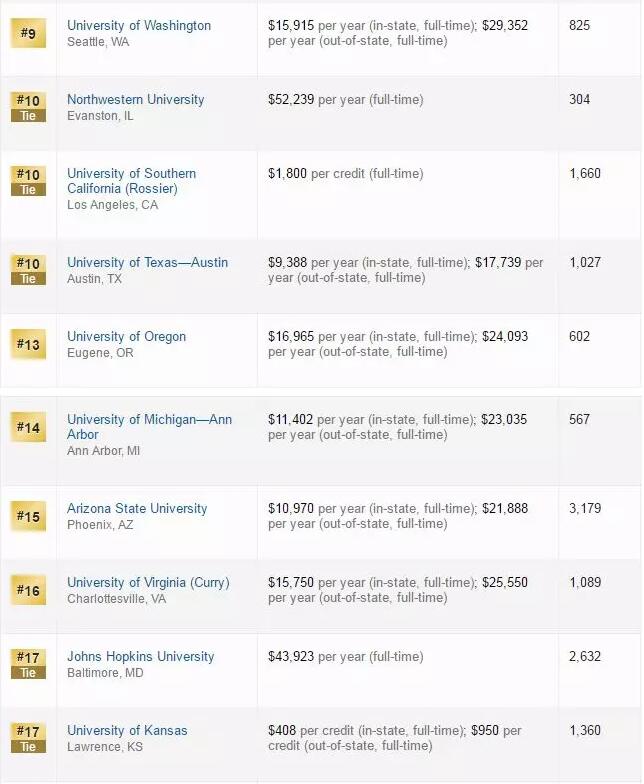The height and width of the screenshot is (784, 644).
Task: Click University of Kansas' #17 Tie badge
Action: pos(28,738)
